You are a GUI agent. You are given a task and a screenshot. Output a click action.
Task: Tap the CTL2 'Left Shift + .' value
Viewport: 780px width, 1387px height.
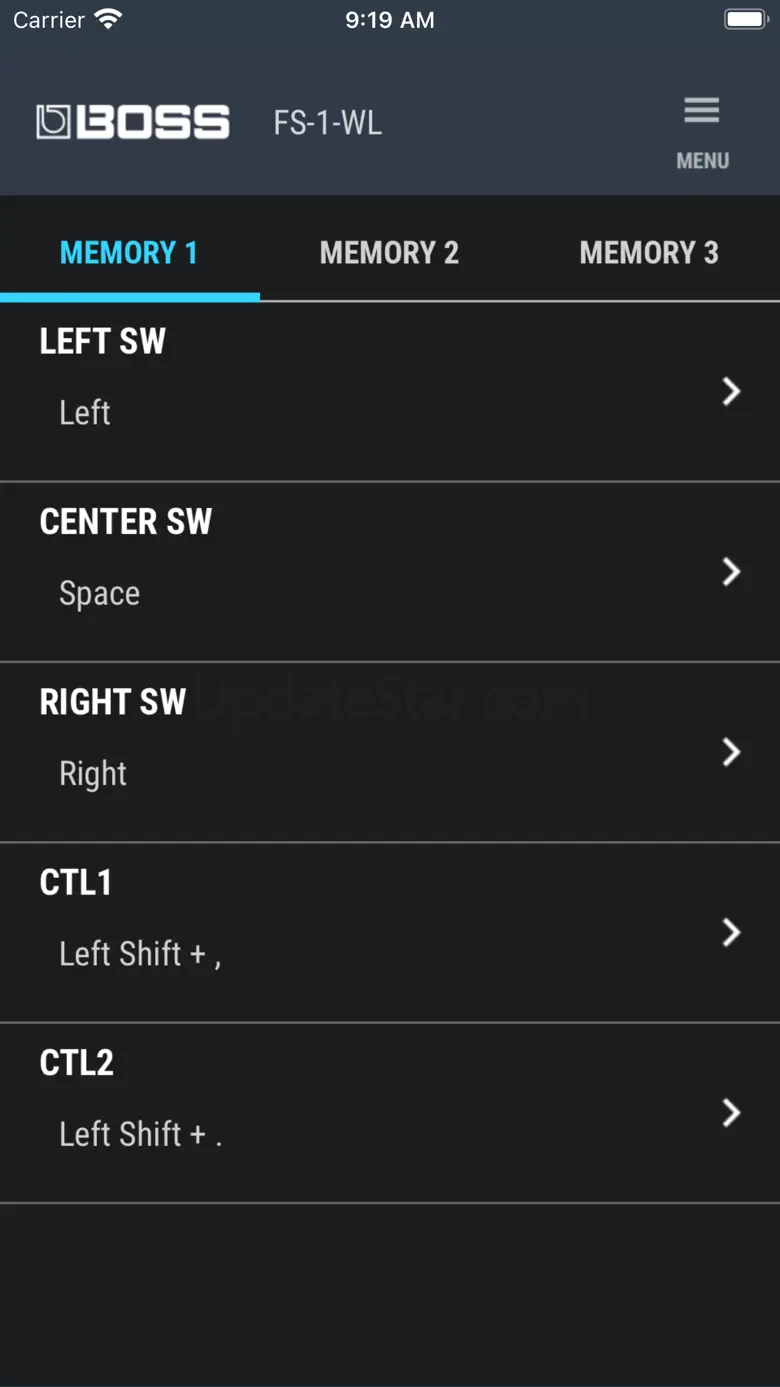(140, 1134)
